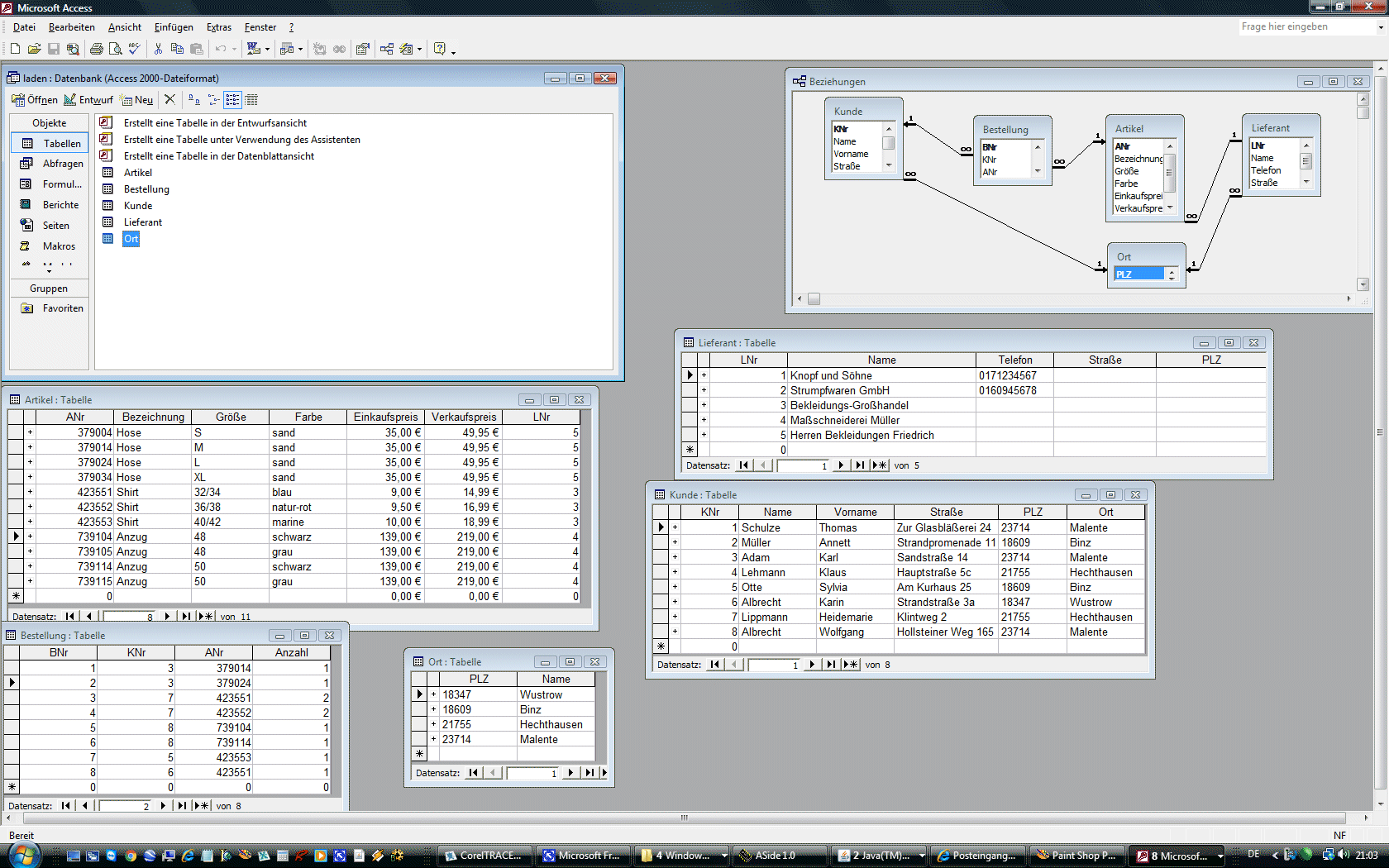Viewport: 1389px width, 868px height.
Task: Open the help question box dropdown
Action: (x=1380, y=27)
